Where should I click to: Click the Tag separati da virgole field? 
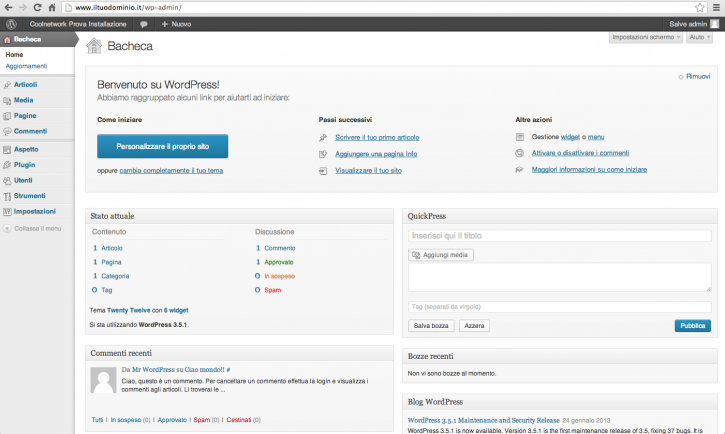click(559, 306)
